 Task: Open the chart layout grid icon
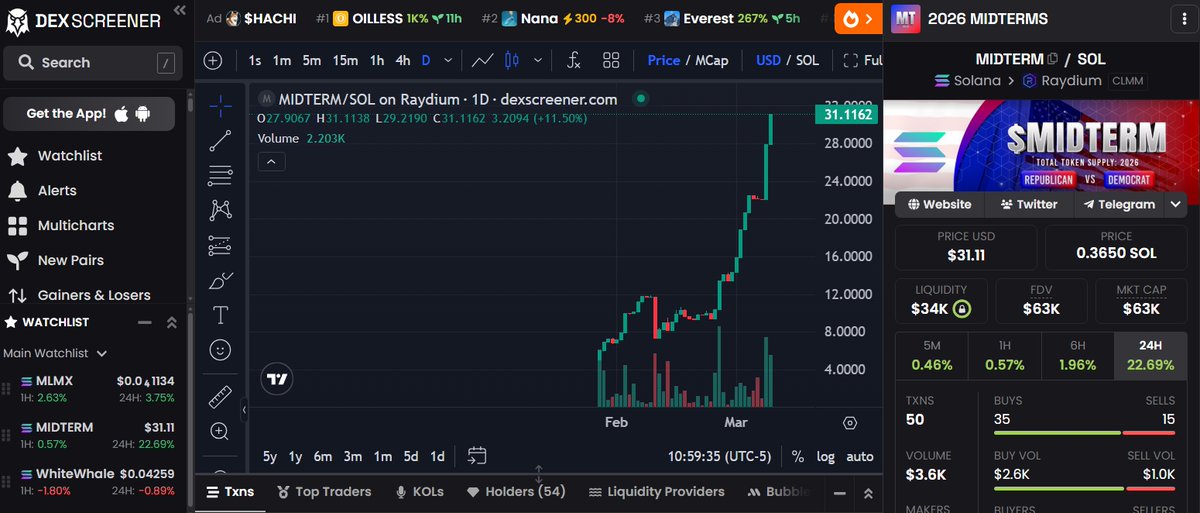pos(611,60)
